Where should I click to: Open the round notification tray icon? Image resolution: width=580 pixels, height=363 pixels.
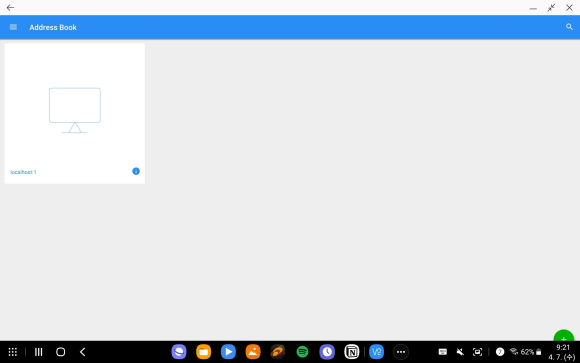pyautogui.click(x=500, y=352)
